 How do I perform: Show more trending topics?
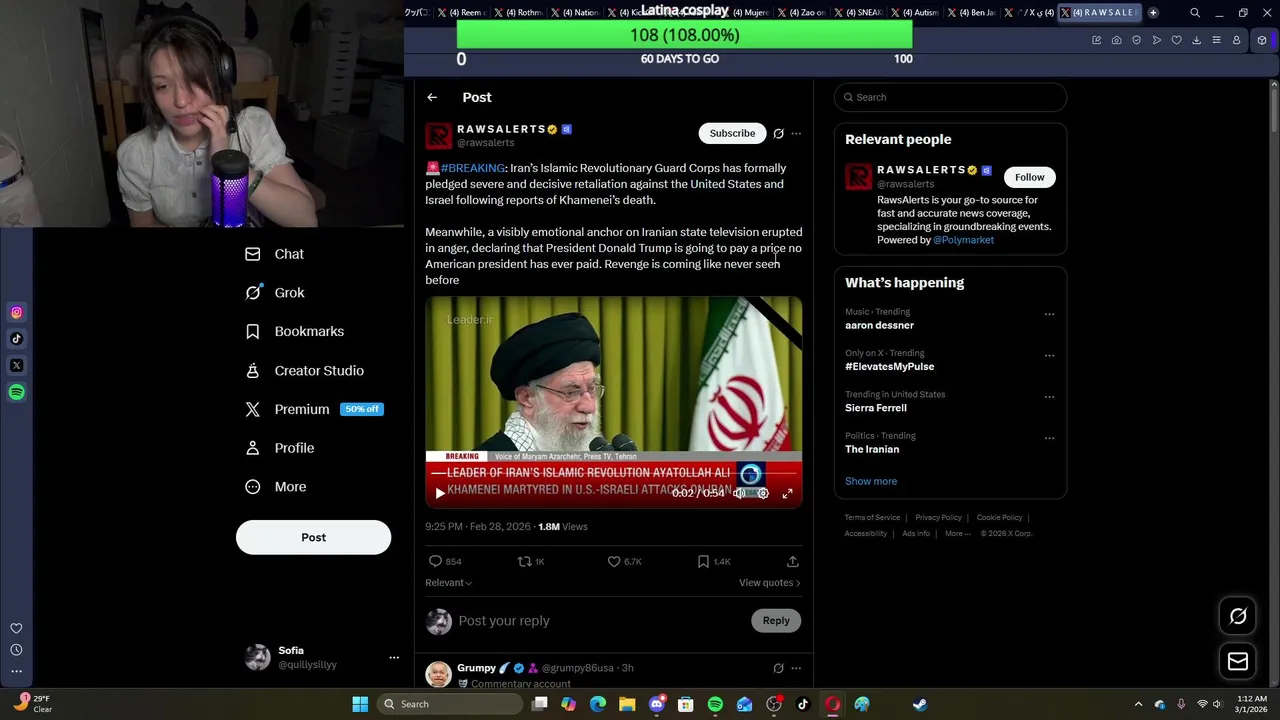(x=871, y=481)
